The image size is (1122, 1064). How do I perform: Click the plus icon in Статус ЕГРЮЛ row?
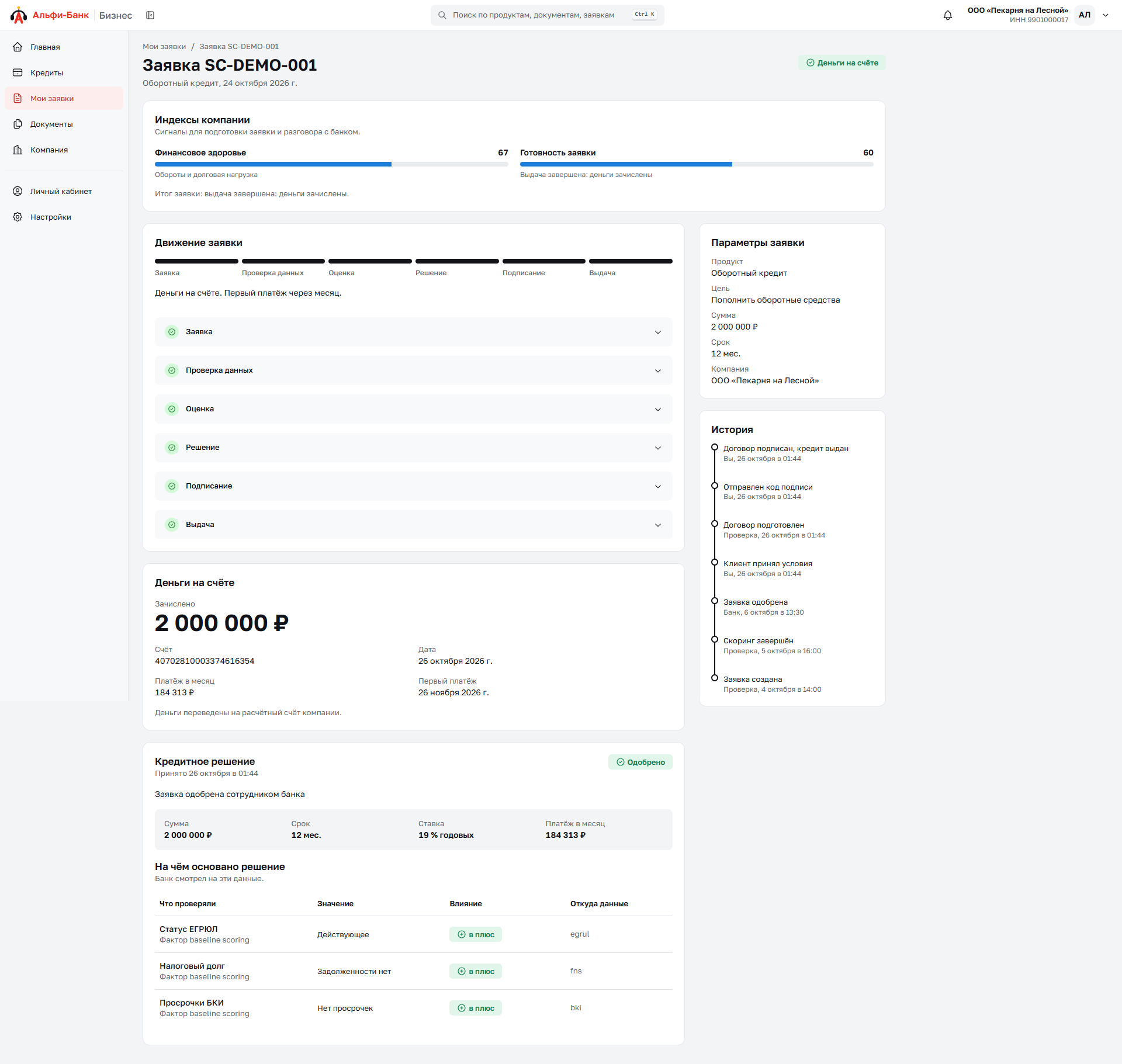click(462, 934)
